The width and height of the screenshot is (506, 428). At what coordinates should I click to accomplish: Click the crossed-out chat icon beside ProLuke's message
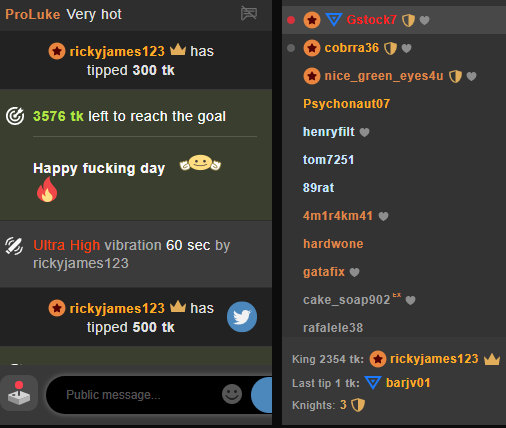249,13
